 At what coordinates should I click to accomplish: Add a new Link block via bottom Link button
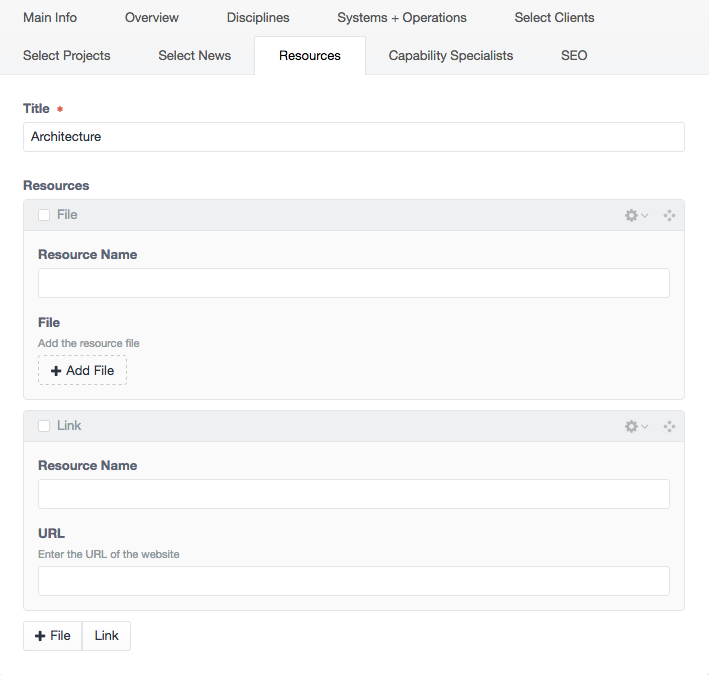pos(106,636)
